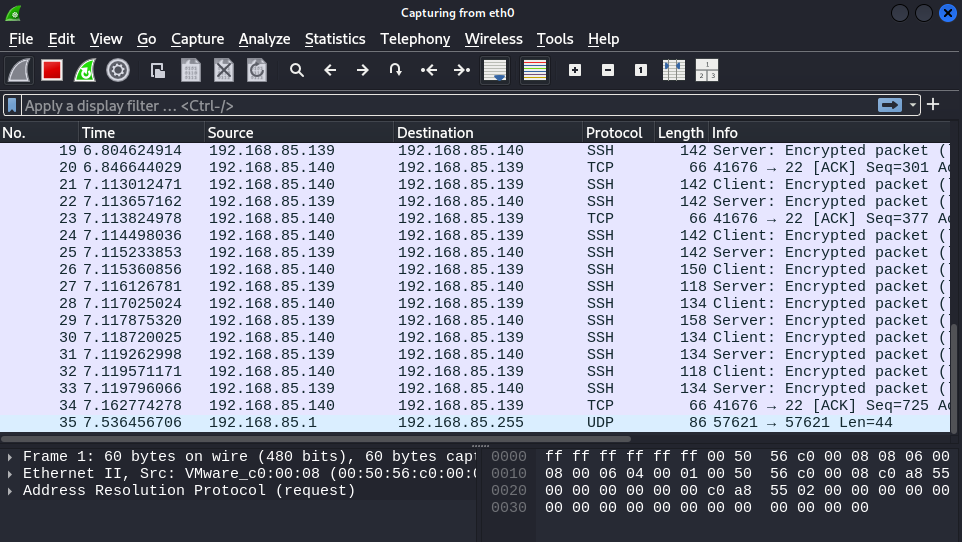This screenshot has width=962, height=542.
Task: Zoom in on packet text
Action: click(575, 70)
